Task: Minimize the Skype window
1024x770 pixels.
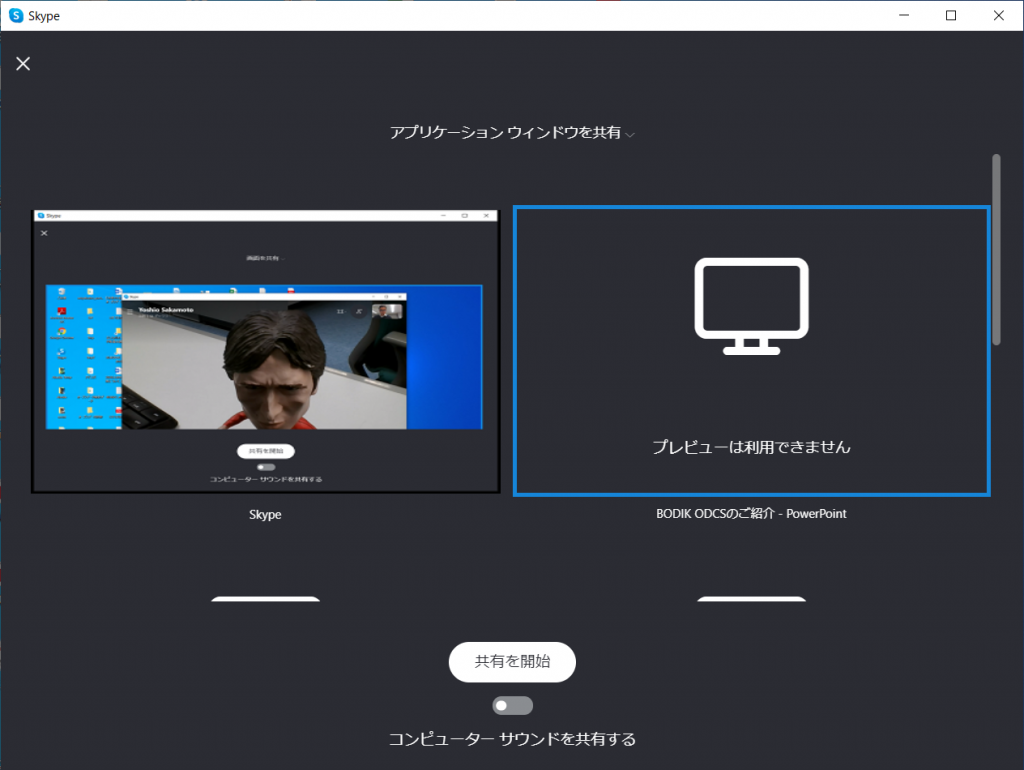Action: [x=903, y=15]
